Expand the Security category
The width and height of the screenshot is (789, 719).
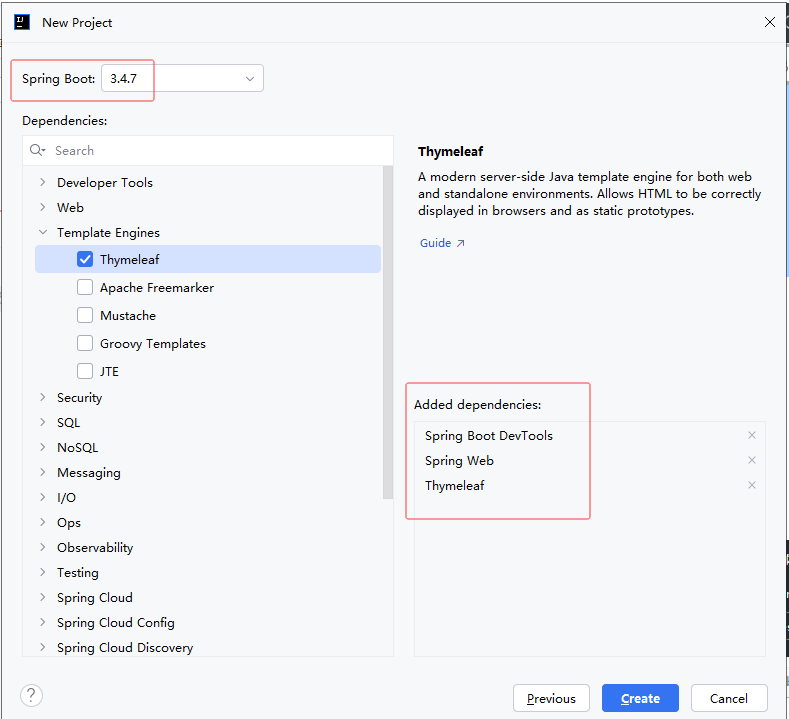[43, 397]
